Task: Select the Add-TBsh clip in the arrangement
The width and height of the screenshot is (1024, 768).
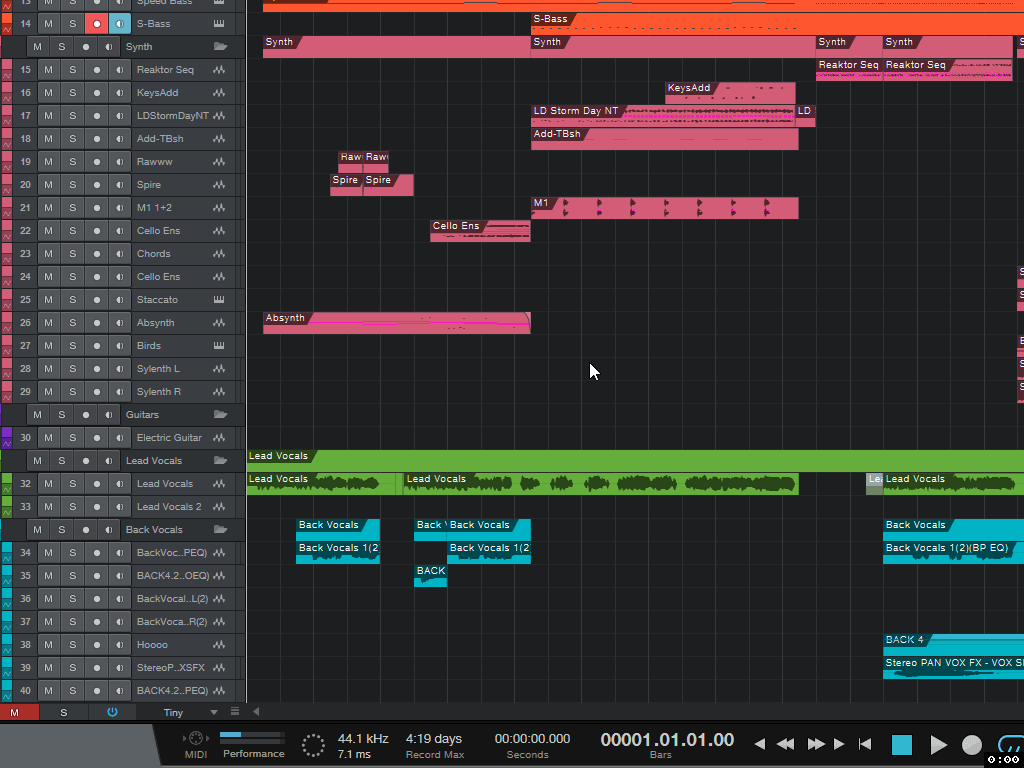Action: pyautogui.click(x=665, y=138)
